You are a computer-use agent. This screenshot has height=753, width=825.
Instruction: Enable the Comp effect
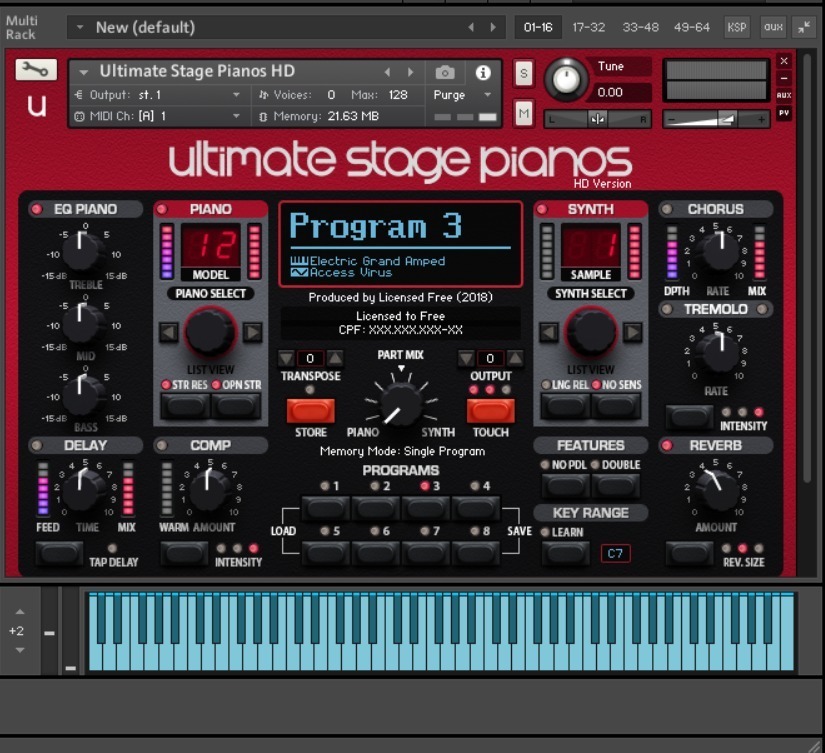pos(162,446)
